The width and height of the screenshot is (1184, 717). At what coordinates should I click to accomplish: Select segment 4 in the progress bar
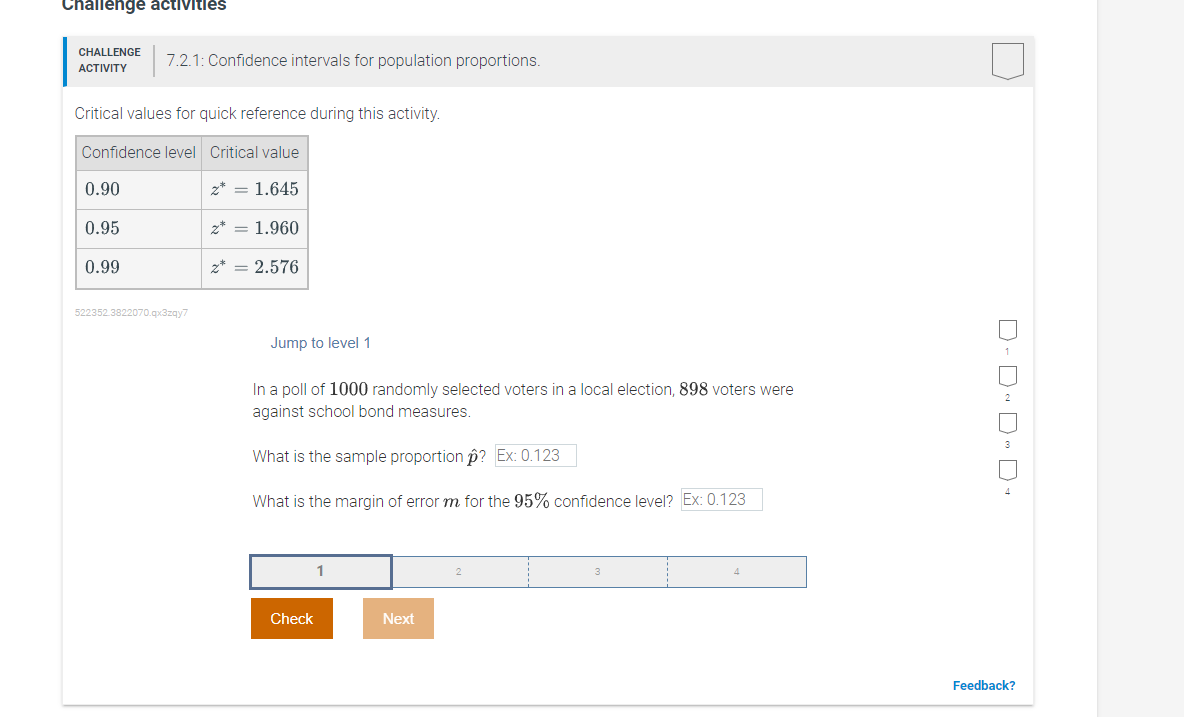click(736, 571)
